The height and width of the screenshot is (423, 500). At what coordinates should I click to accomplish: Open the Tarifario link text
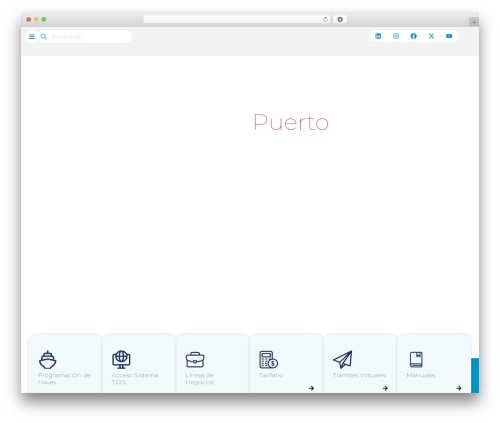pos(271,375)
